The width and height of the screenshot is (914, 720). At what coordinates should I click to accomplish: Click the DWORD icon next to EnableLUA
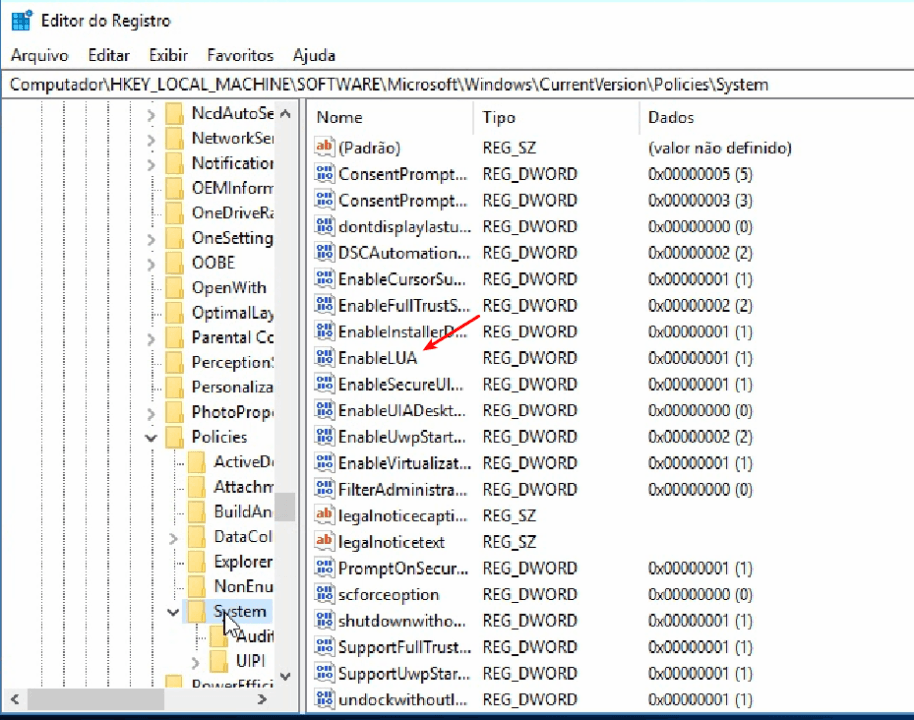pyautogui.click(x=324, y=357)
